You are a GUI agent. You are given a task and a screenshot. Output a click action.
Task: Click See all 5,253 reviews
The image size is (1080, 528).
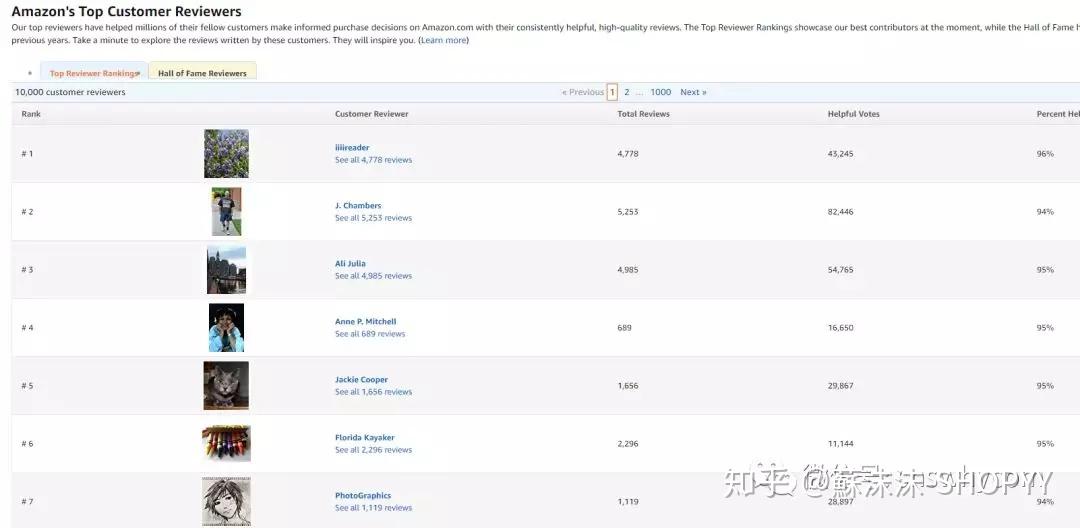click(x=373, y=218)
